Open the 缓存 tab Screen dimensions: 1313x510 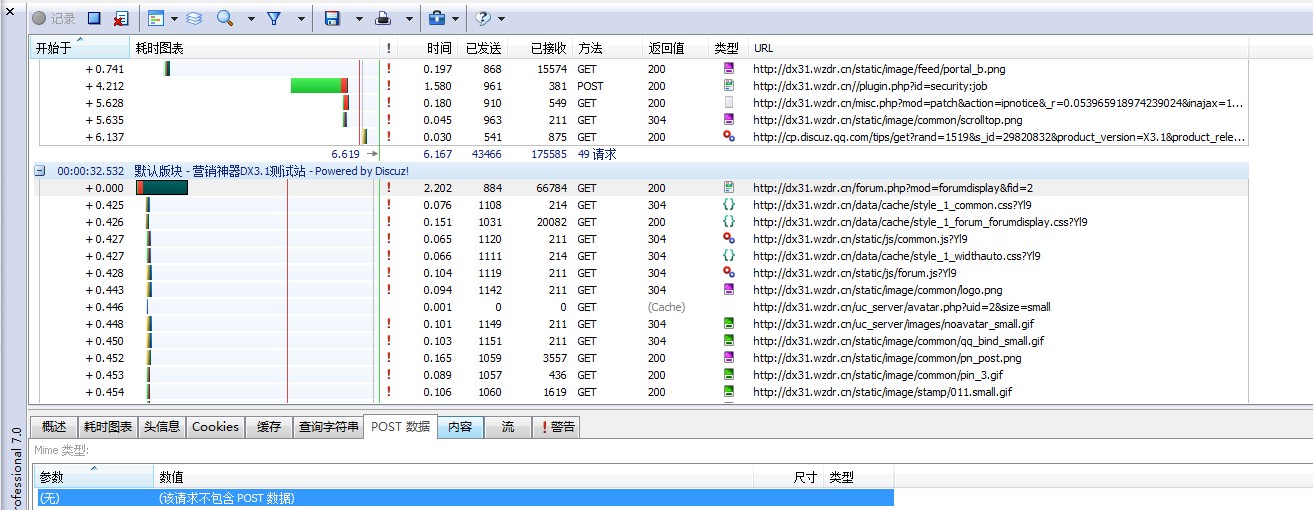coord(268,427)
